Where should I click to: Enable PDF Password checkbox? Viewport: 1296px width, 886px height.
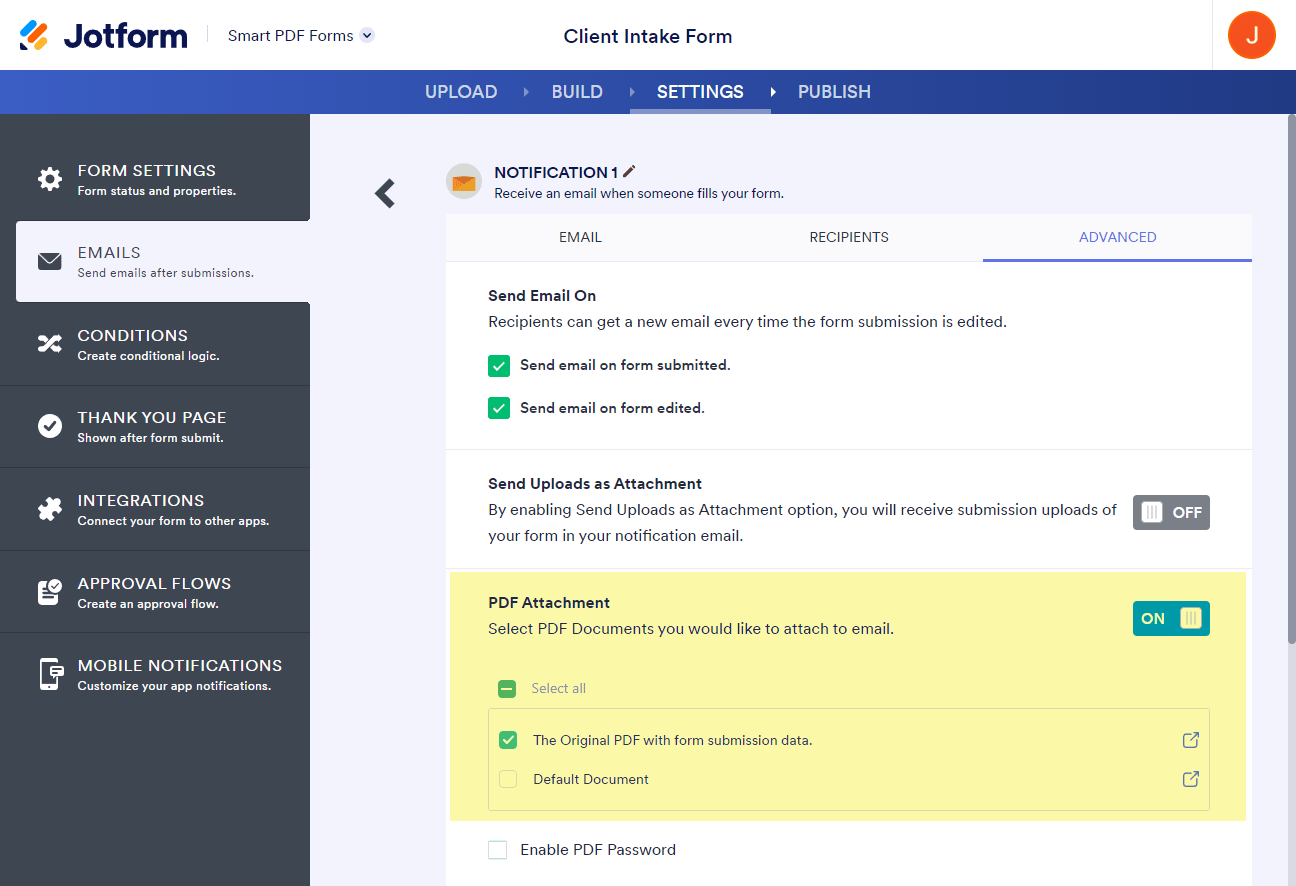(x=498, y=850)
